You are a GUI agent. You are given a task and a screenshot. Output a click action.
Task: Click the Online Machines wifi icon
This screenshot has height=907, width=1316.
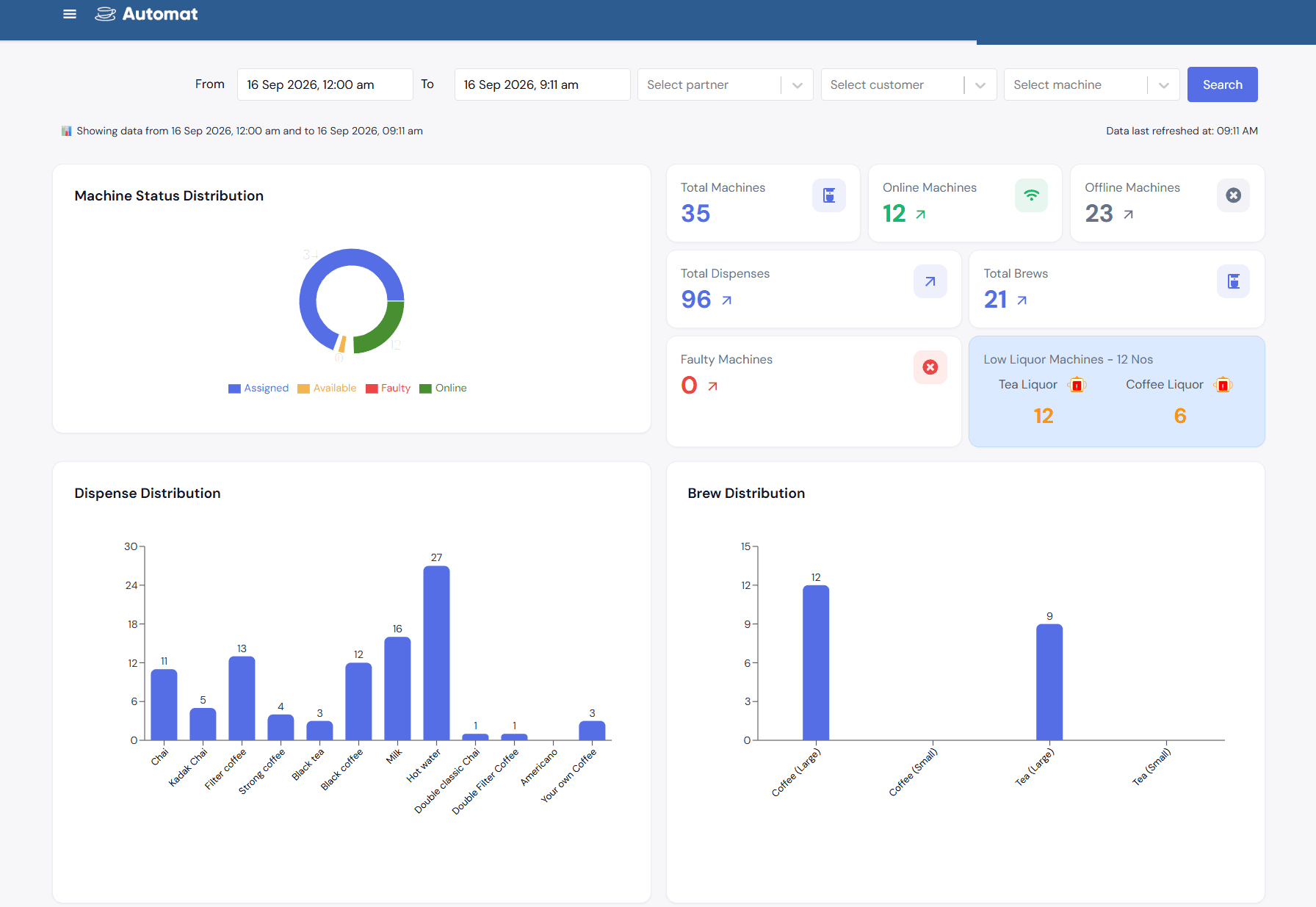point(1031,195)
